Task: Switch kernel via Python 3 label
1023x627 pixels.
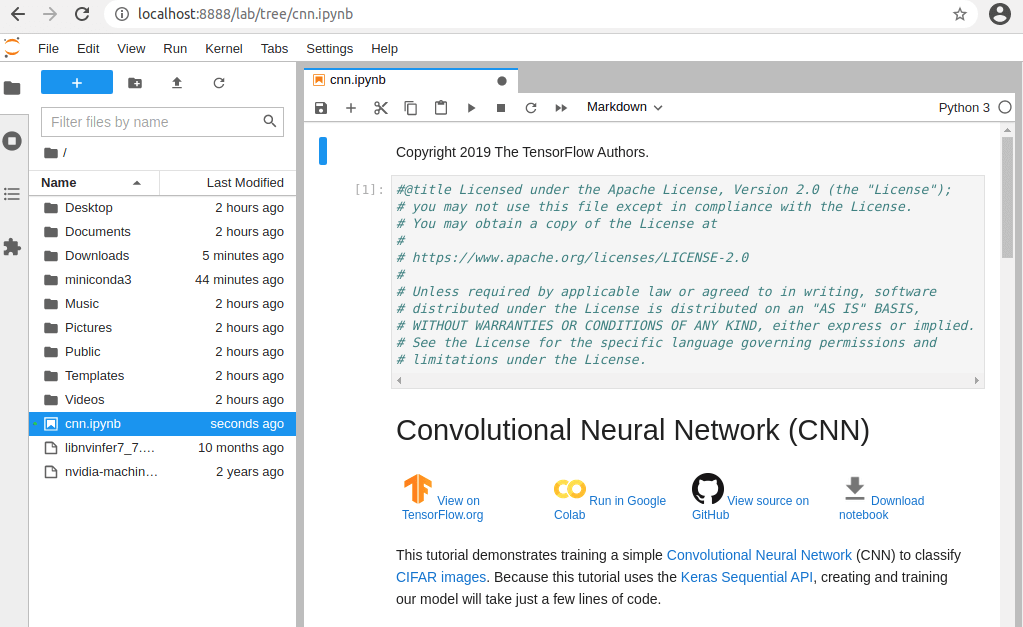Action: pos(964,108)
